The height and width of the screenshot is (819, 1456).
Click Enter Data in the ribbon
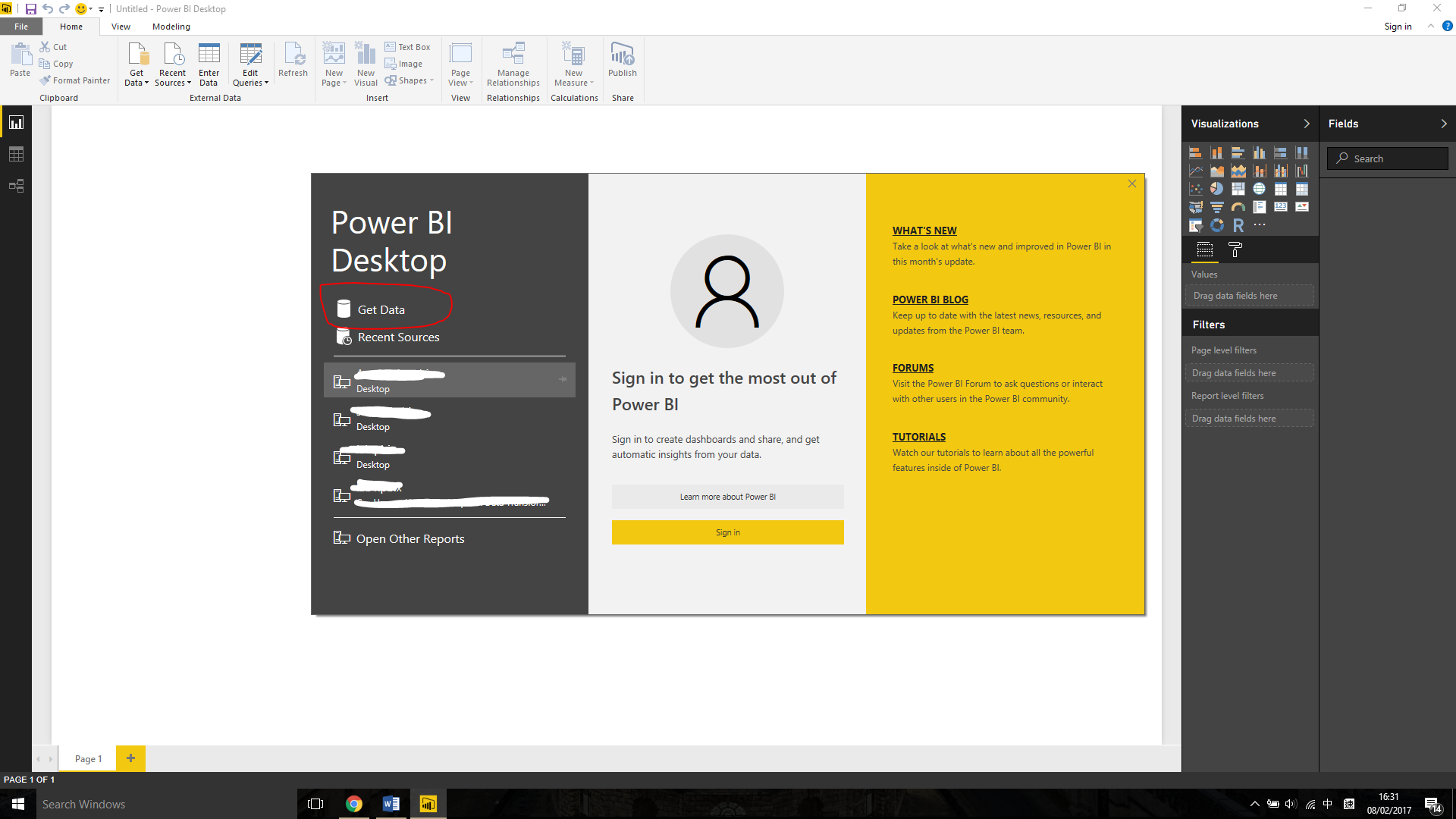click(x=209, y=64)
